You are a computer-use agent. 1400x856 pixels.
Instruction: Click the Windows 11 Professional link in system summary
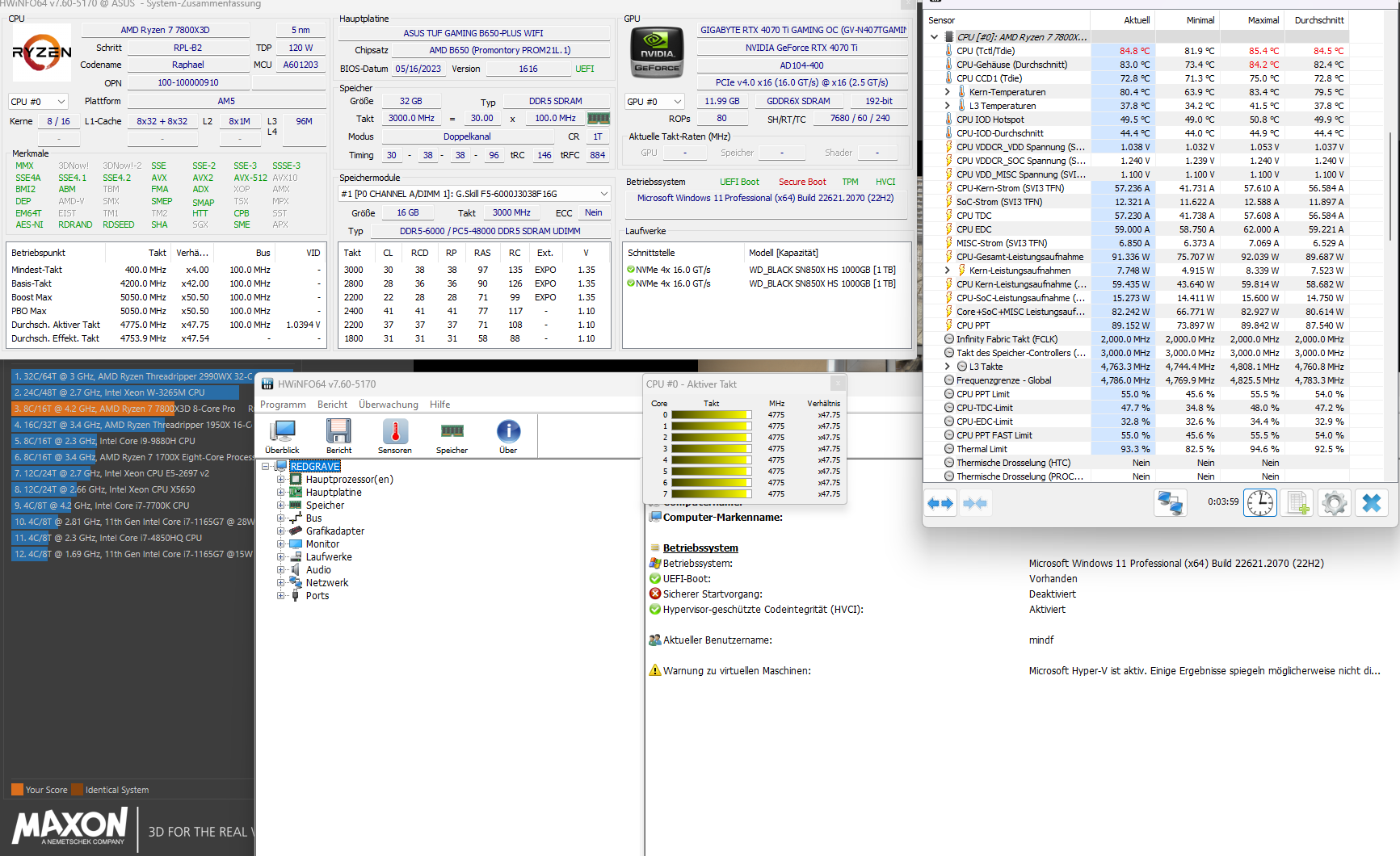765,198
